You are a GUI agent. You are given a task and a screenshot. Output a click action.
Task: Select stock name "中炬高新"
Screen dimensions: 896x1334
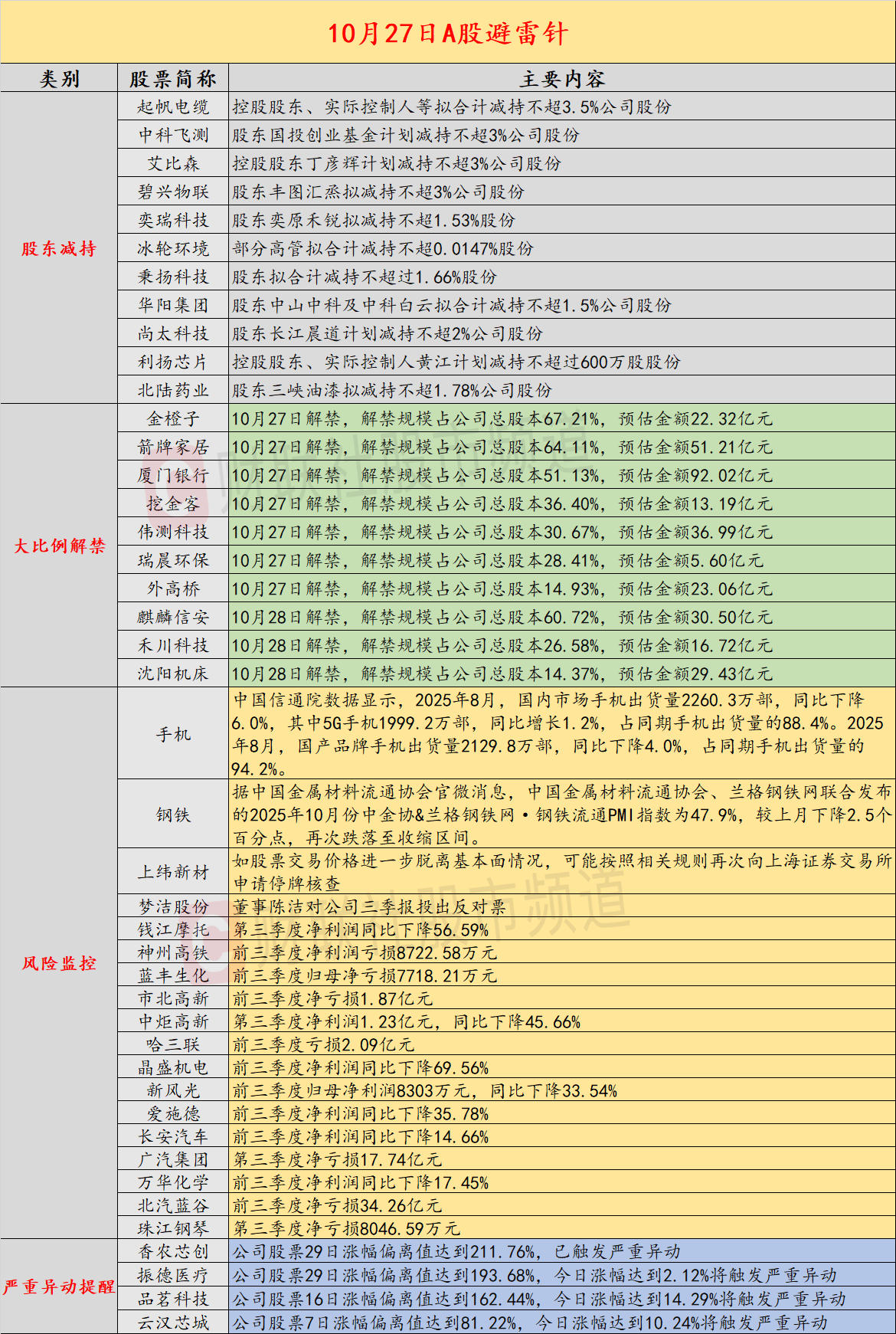click(173, 1022)
